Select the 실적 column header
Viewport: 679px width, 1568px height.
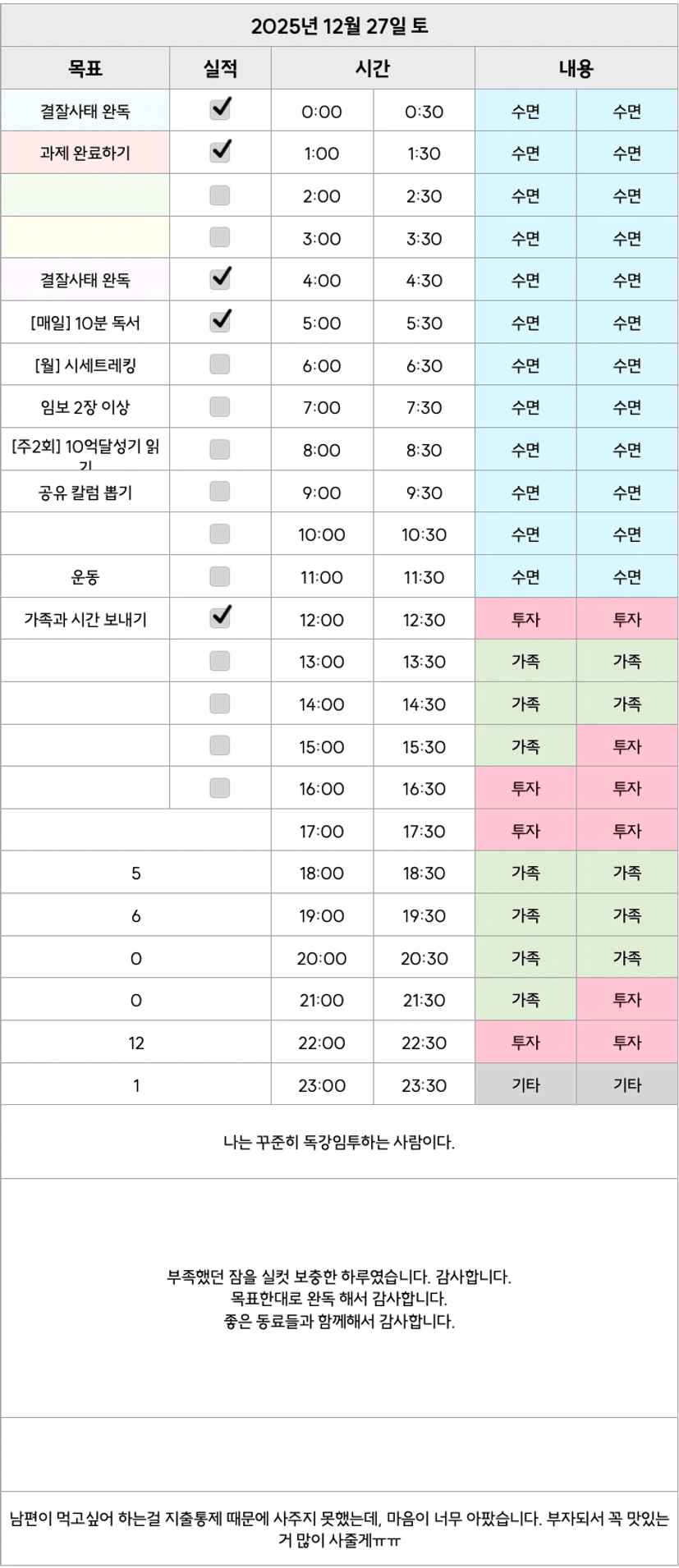click(220, 69)
